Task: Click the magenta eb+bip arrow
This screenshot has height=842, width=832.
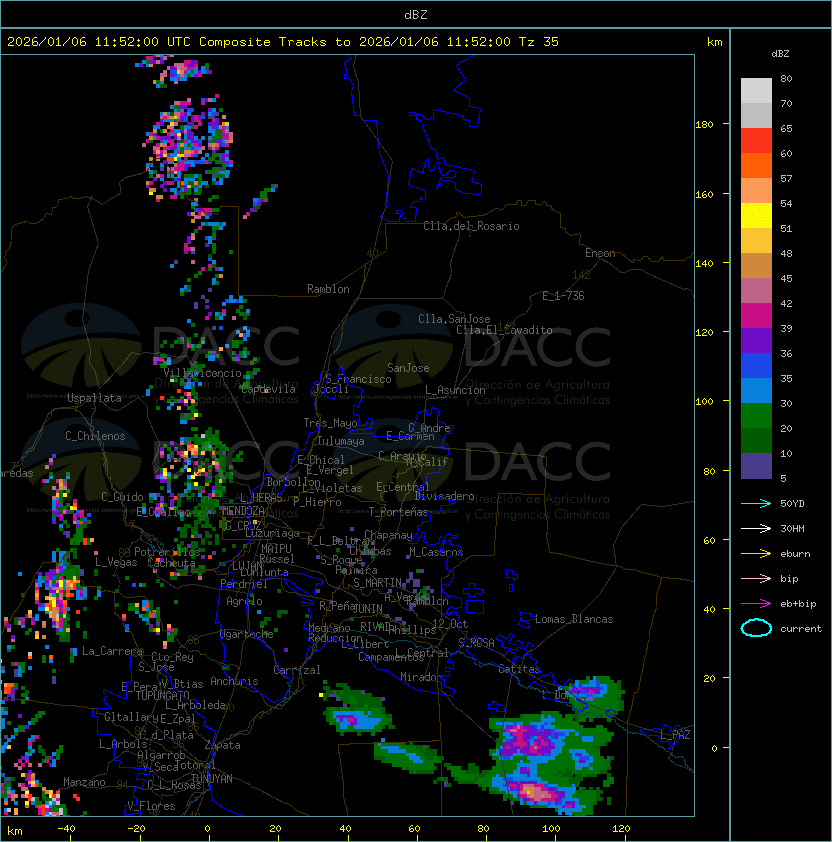Action: click(x=756, y=604)
